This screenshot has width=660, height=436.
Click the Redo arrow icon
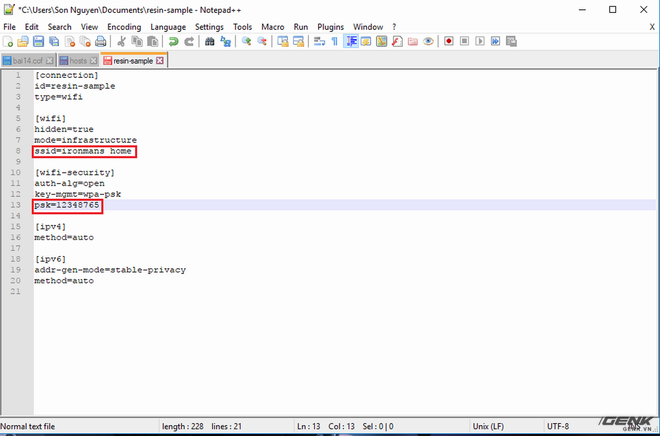click(x=189, y=41)
